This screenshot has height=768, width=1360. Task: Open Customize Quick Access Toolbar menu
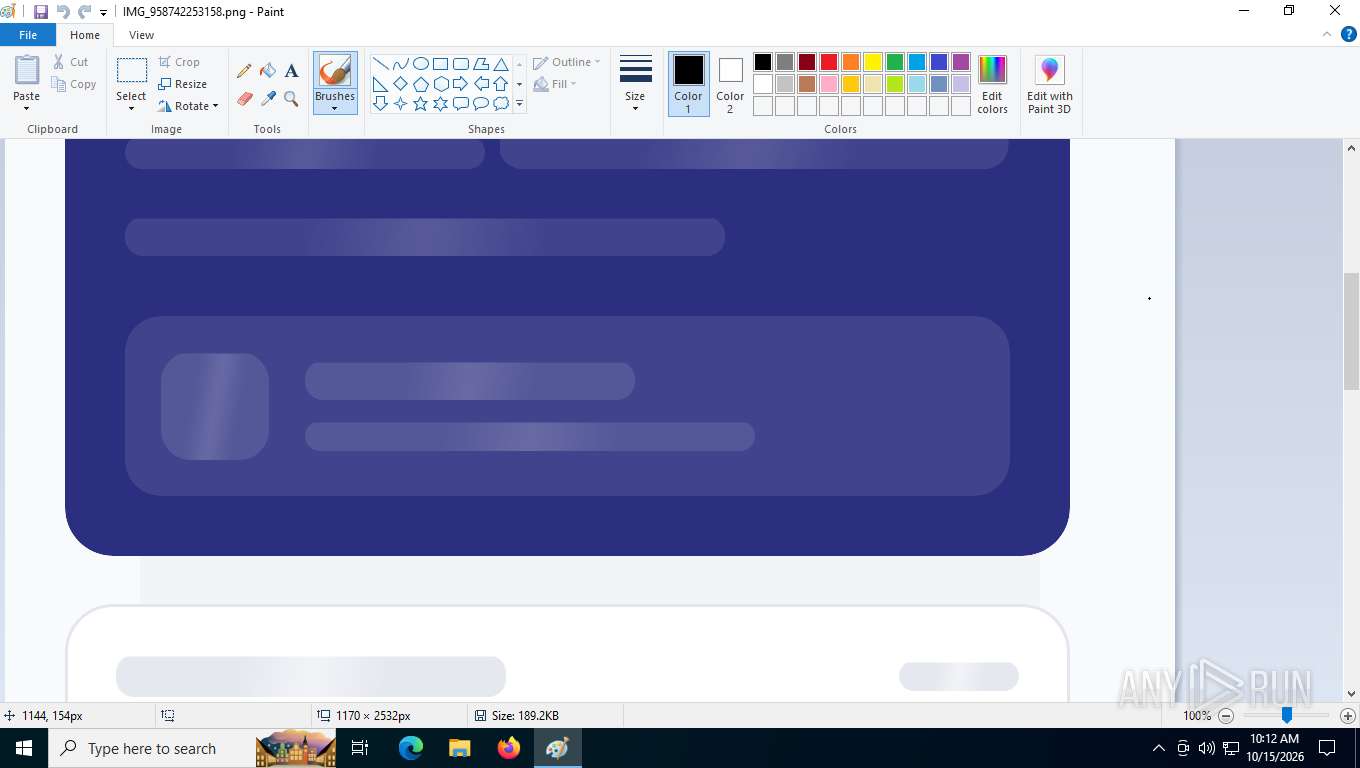point(103,13)
